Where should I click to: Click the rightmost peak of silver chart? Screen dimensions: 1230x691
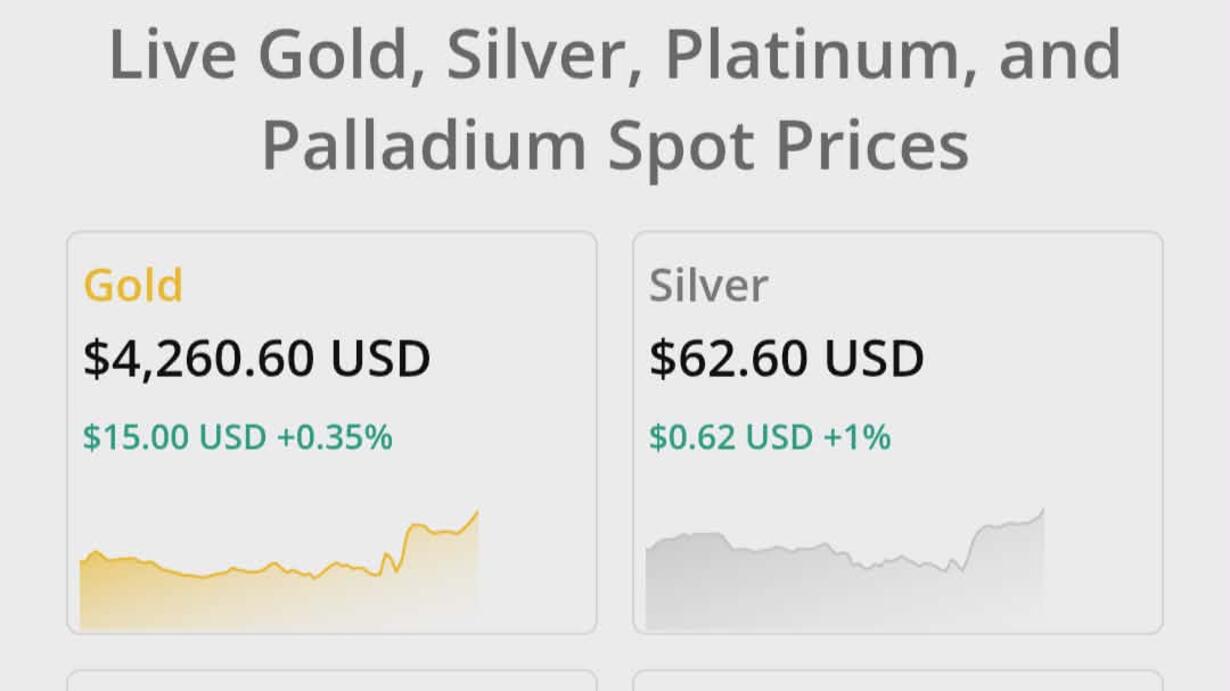[x=1042, y=512]
